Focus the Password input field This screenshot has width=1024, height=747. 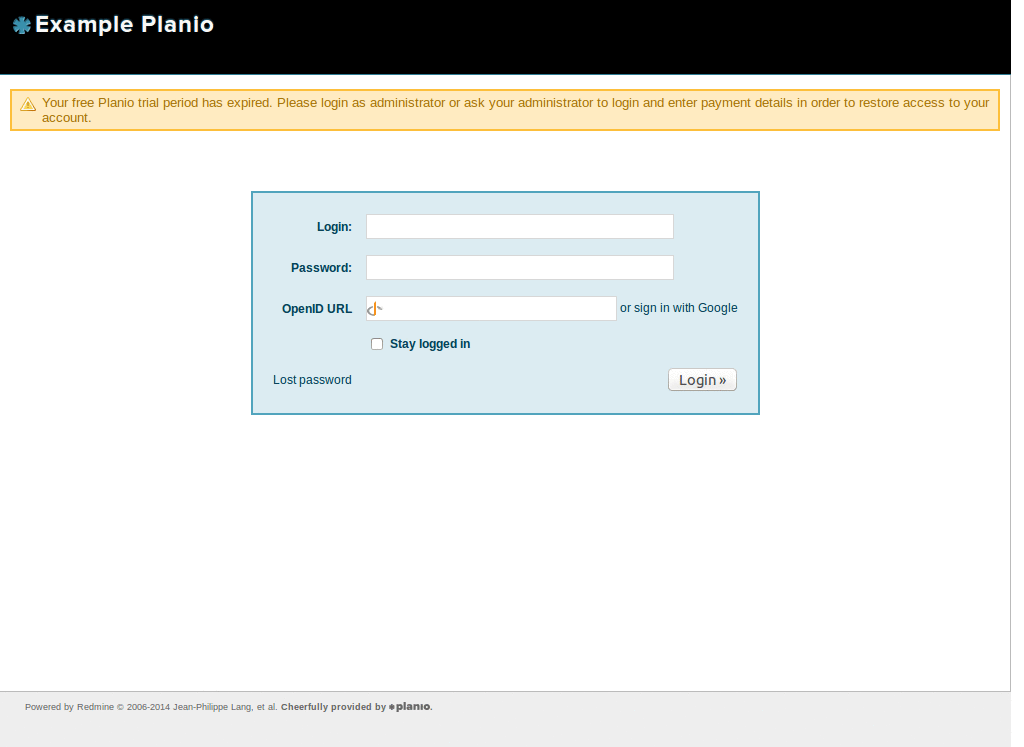point(520,268)
